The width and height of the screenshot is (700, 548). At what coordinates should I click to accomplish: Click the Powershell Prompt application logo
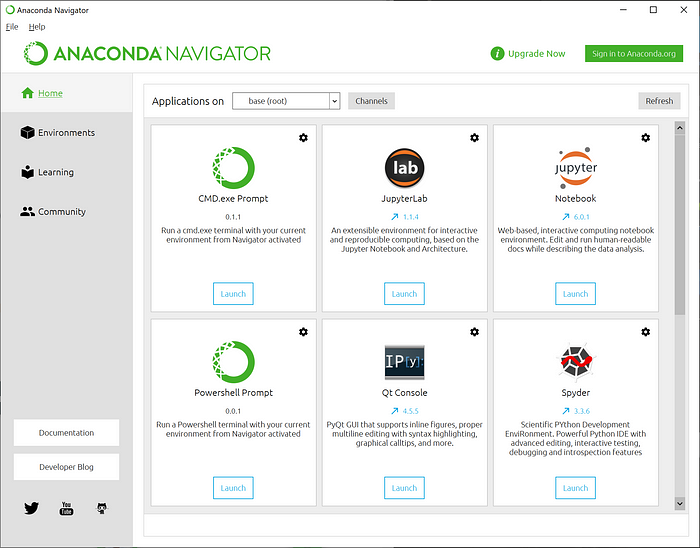(233, 362)
